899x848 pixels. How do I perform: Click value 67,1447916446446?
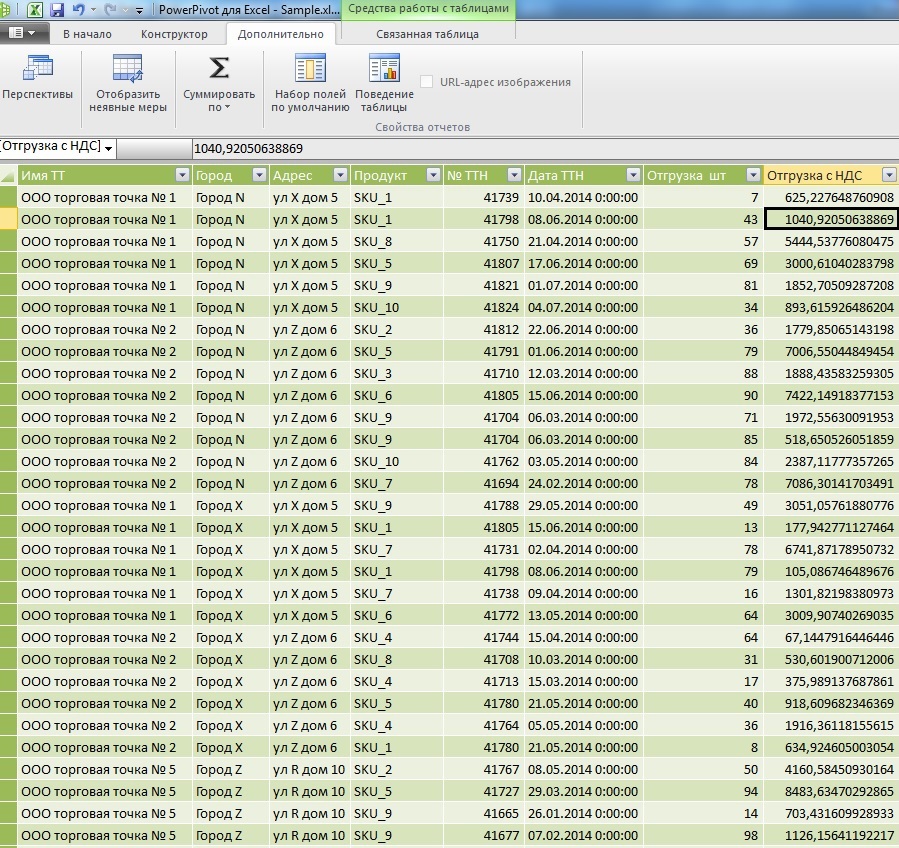tap(831, 638)
